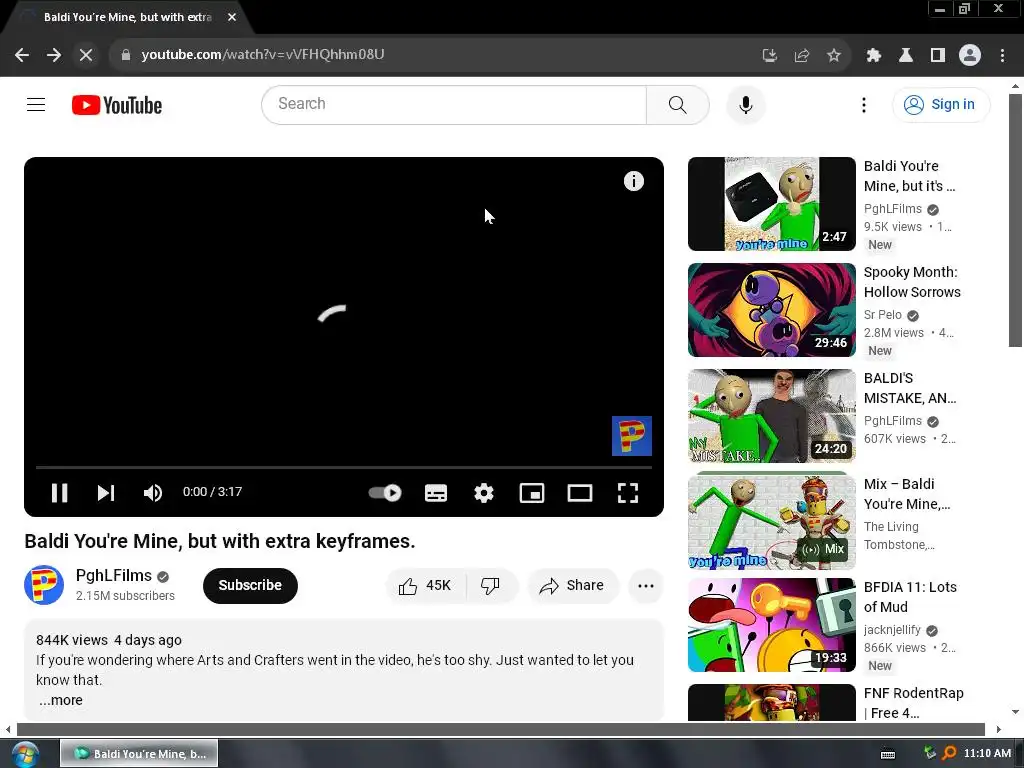This screenshot has width=1024, height=768.
Task: Open the Chrome three-dot menu
Action: [1002, 56]
